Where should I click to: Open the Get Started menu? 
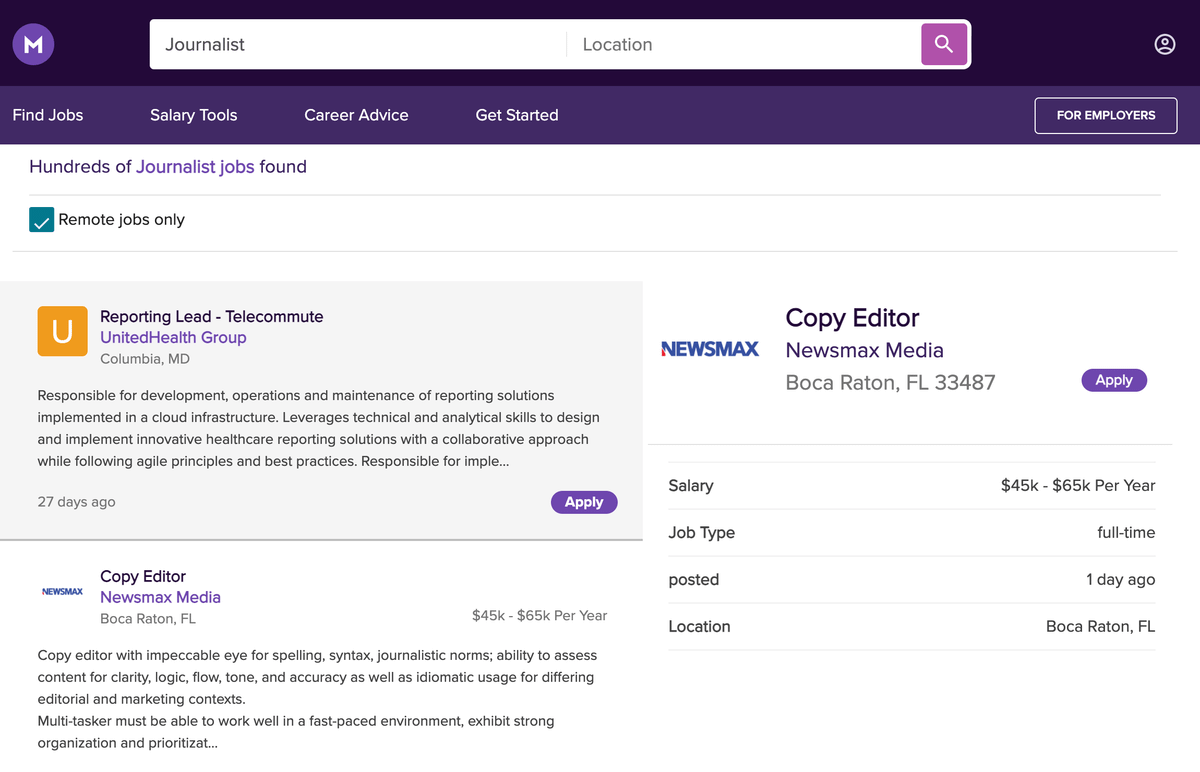point(517,115)
